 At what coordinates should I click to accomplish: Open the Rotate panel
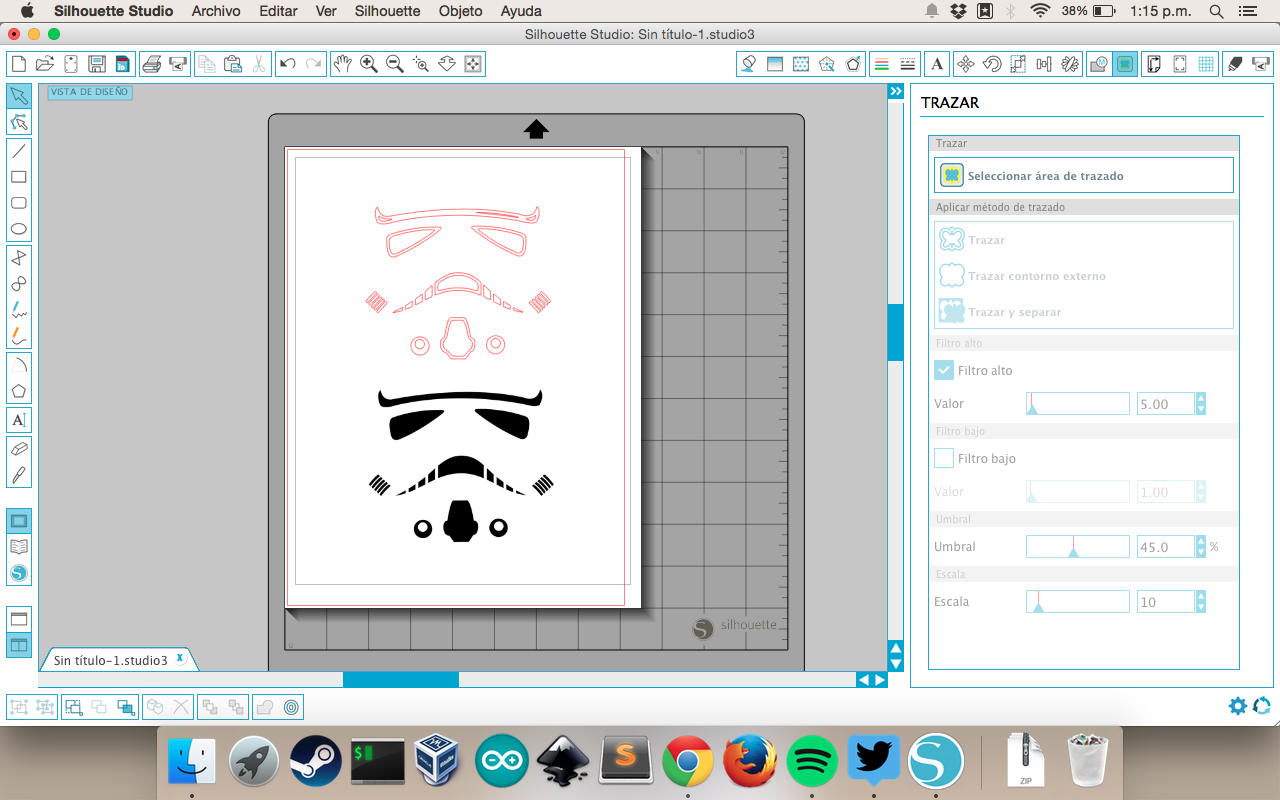[992, 64]
